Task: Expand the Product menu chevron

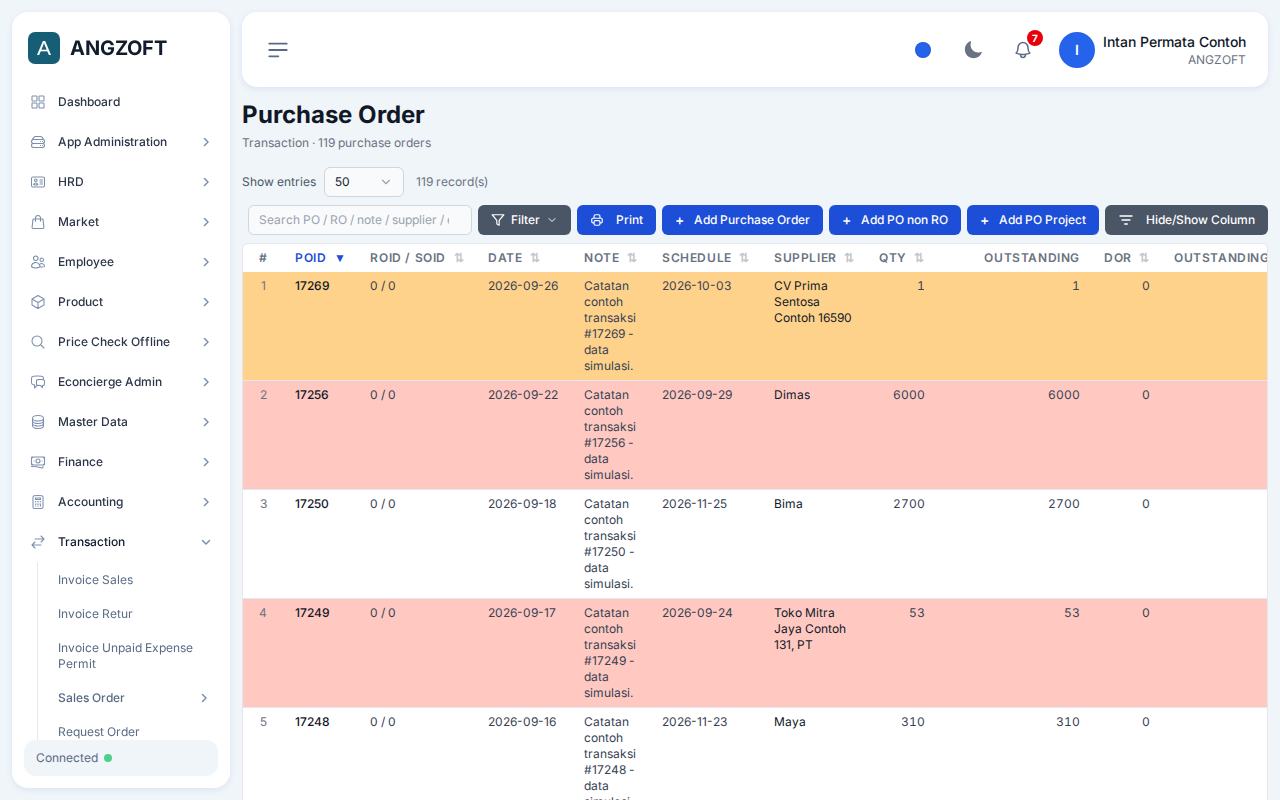Action: pyautogui.click(x=206, y=302)
